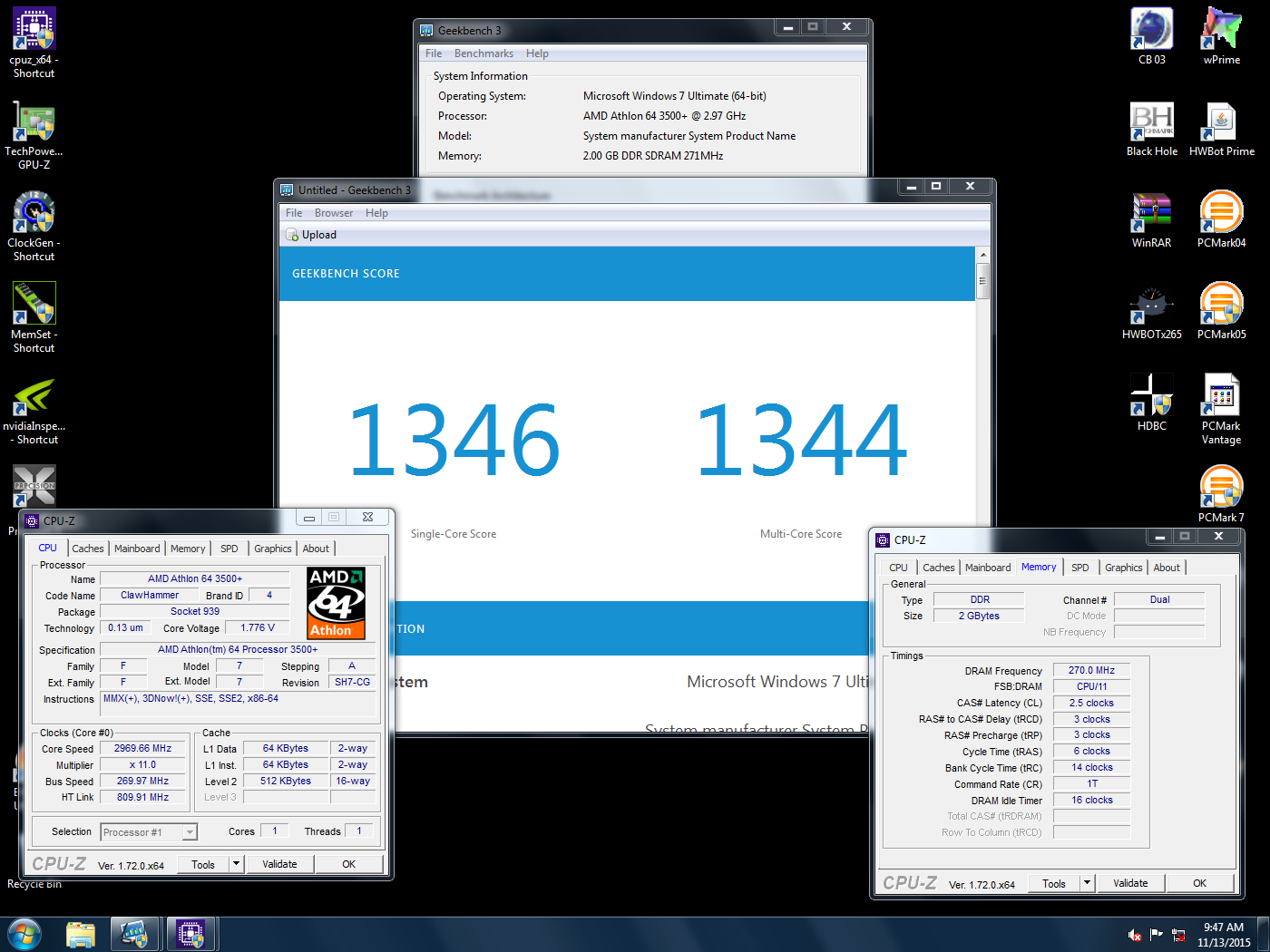Select the DRAM Frequency 270.0 MHz value
The width and height of the screenshot is (1270, 952).
point(1091,671)
